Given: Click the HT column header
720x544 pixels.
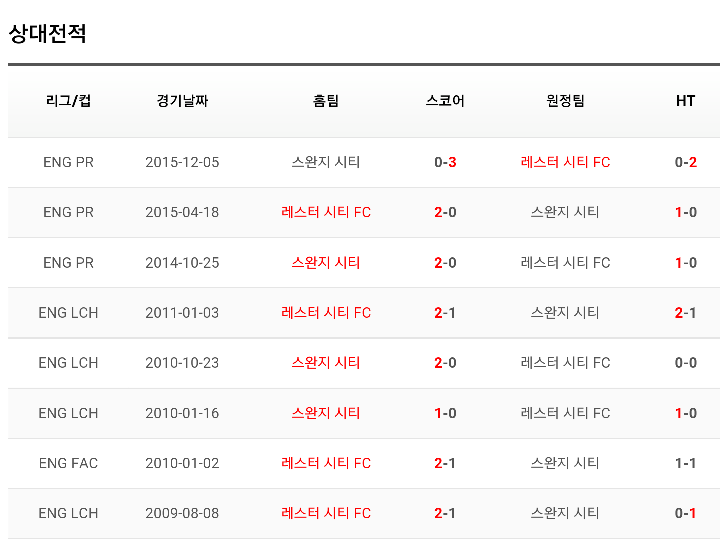Looking at the screenshot, I should pos(685,101).
